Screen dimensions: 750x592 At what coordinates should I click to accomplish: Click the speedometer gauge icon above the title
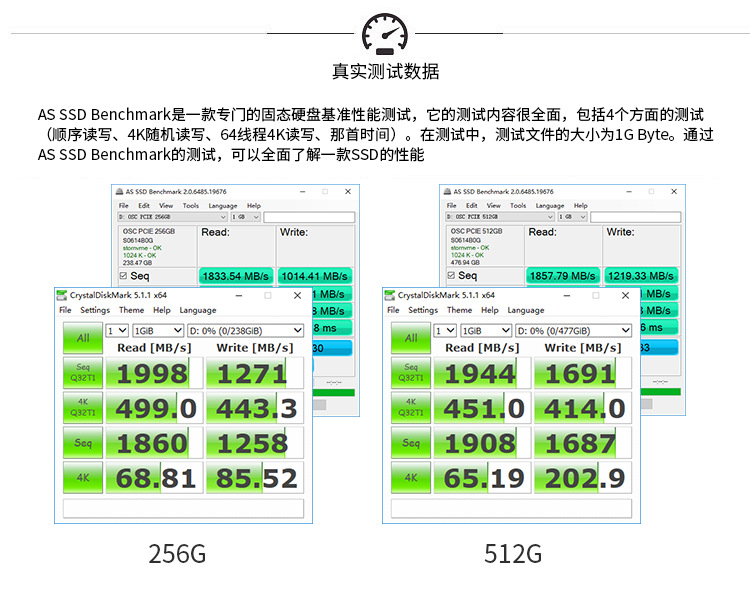385,34
